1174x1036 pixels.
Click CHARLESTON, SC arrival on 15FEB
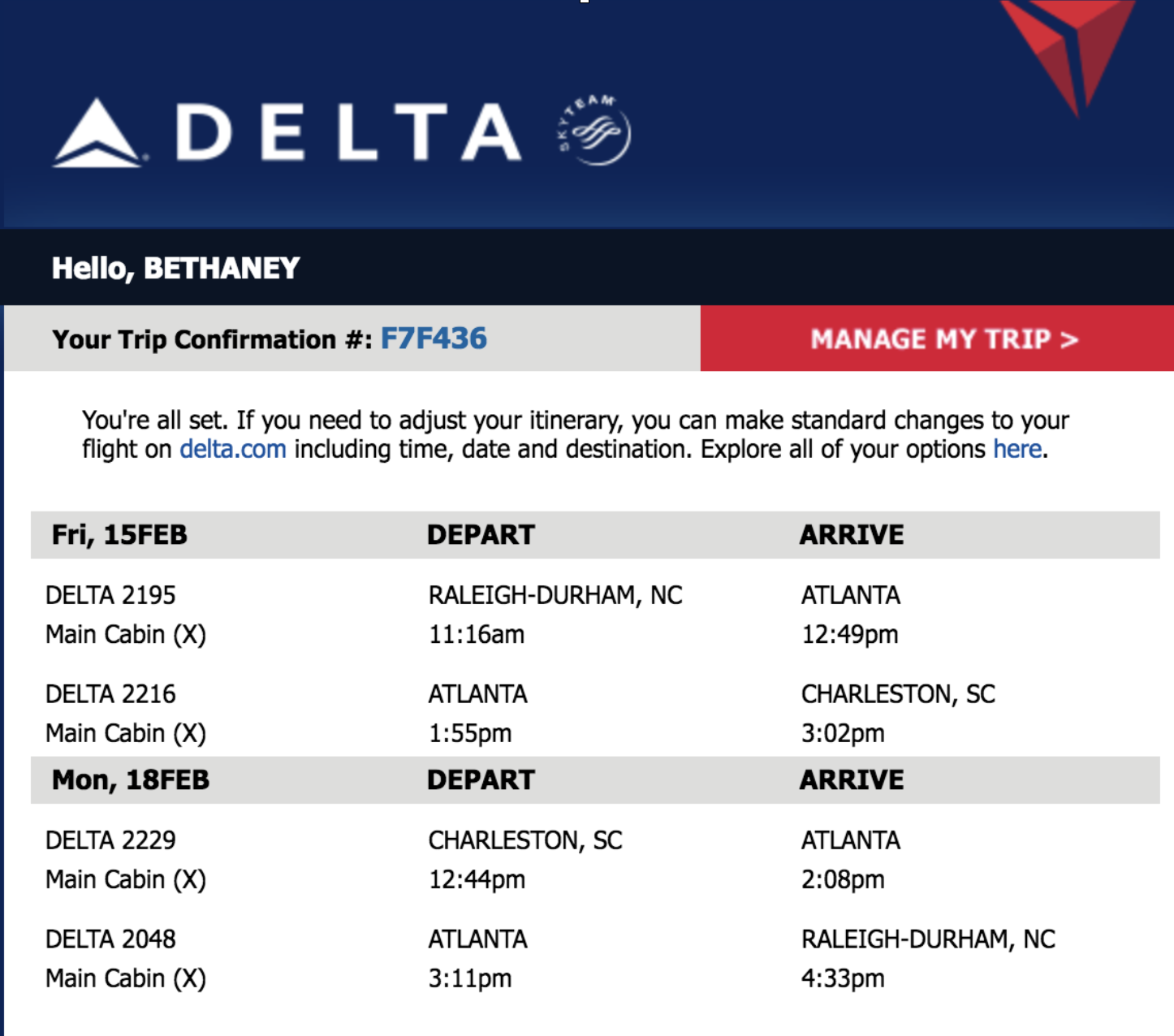[x=898, y=694]
